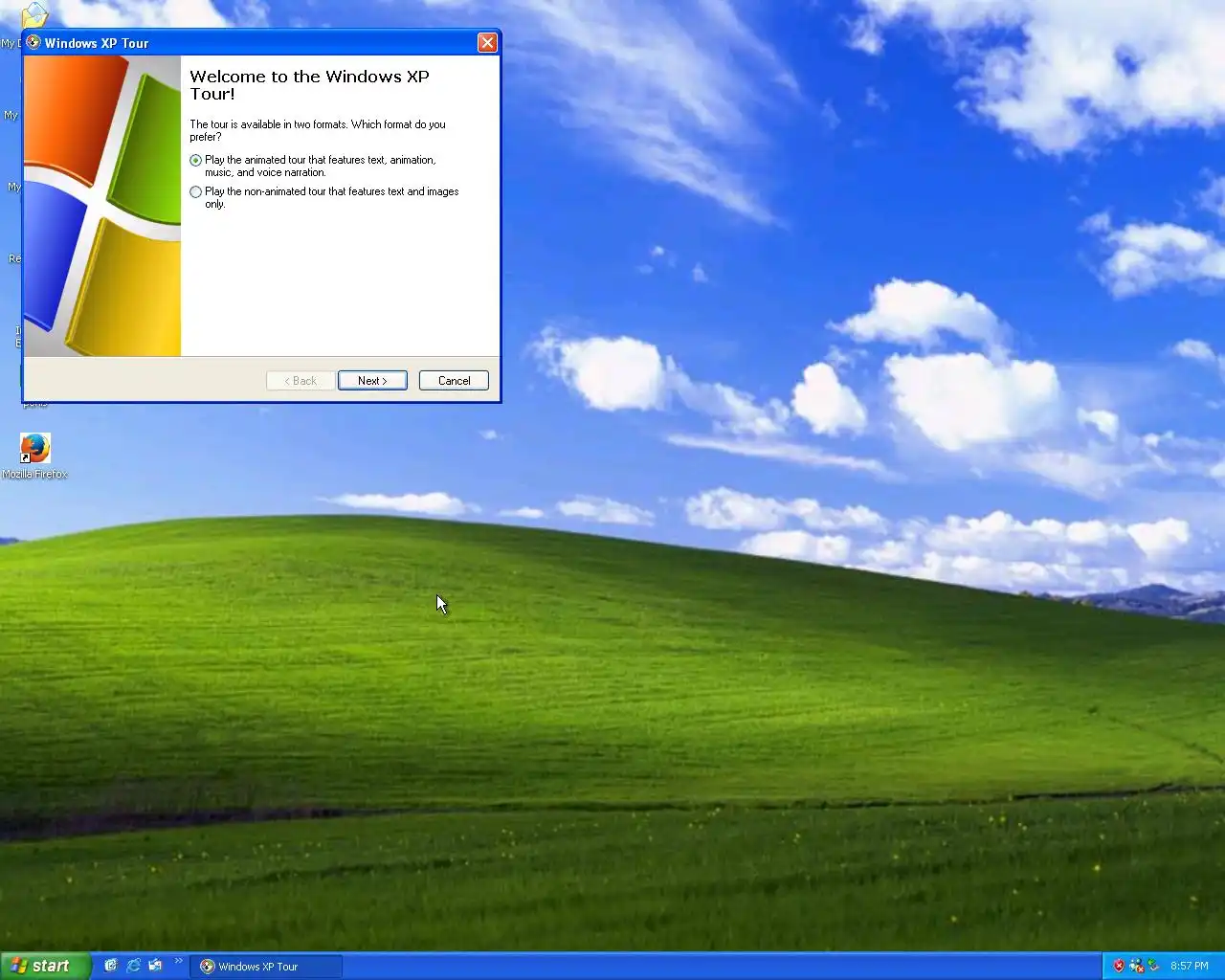Select the non-animated tour radio option
The width and height of the screenshot is (1225, 980).
tap(196, 191)
